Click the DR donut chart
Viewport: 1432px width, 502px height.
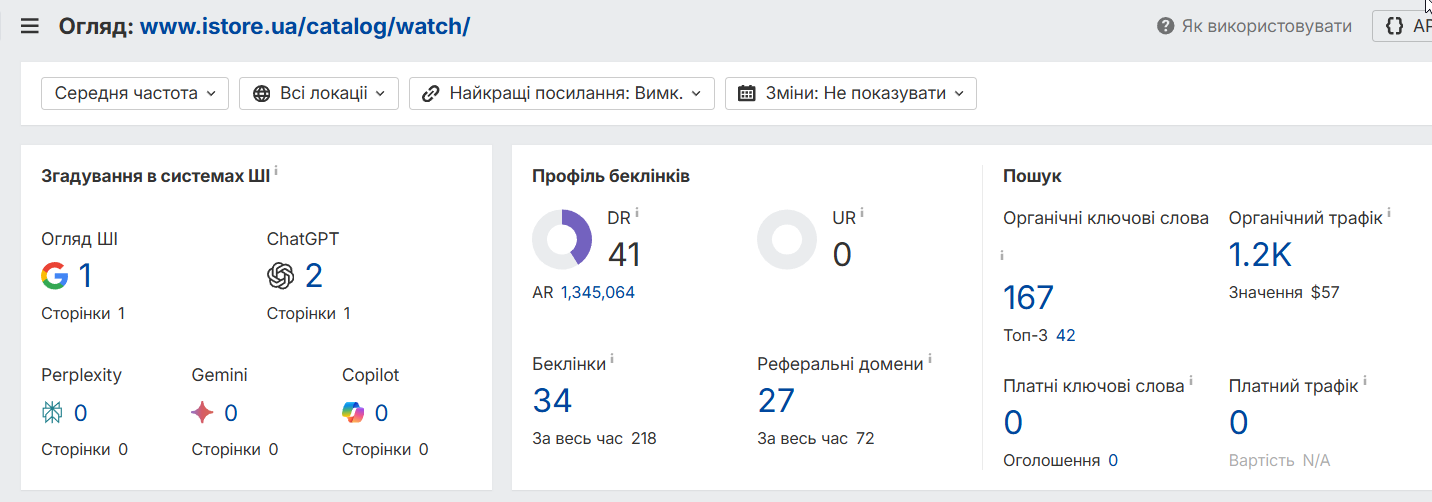[562, 240]
